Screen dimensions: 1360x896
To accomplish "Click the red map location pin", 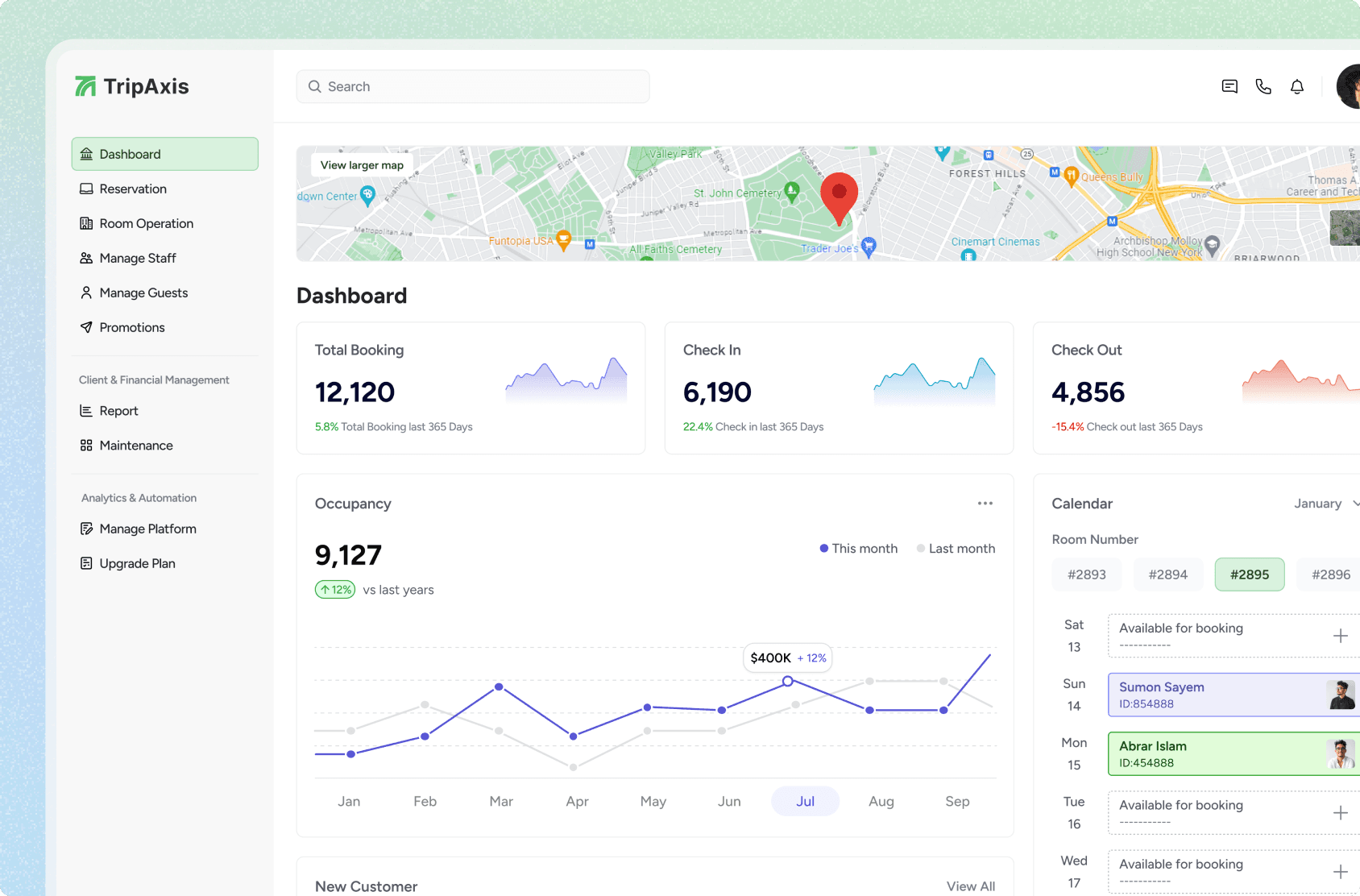I will pyautogui.click(x=839, y=198).
